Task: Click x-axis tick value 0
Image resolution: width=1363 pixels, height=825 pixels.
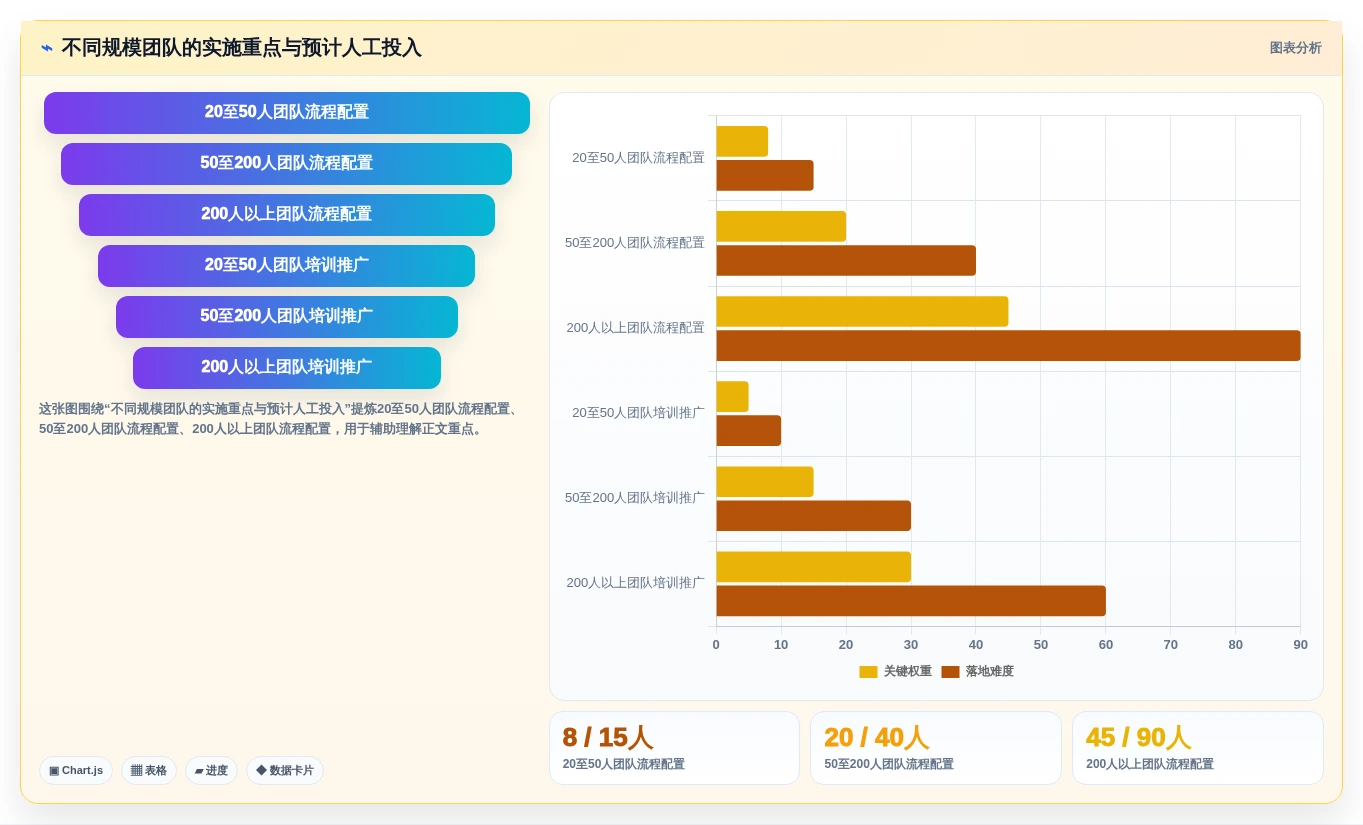Action: coord(716,645)
